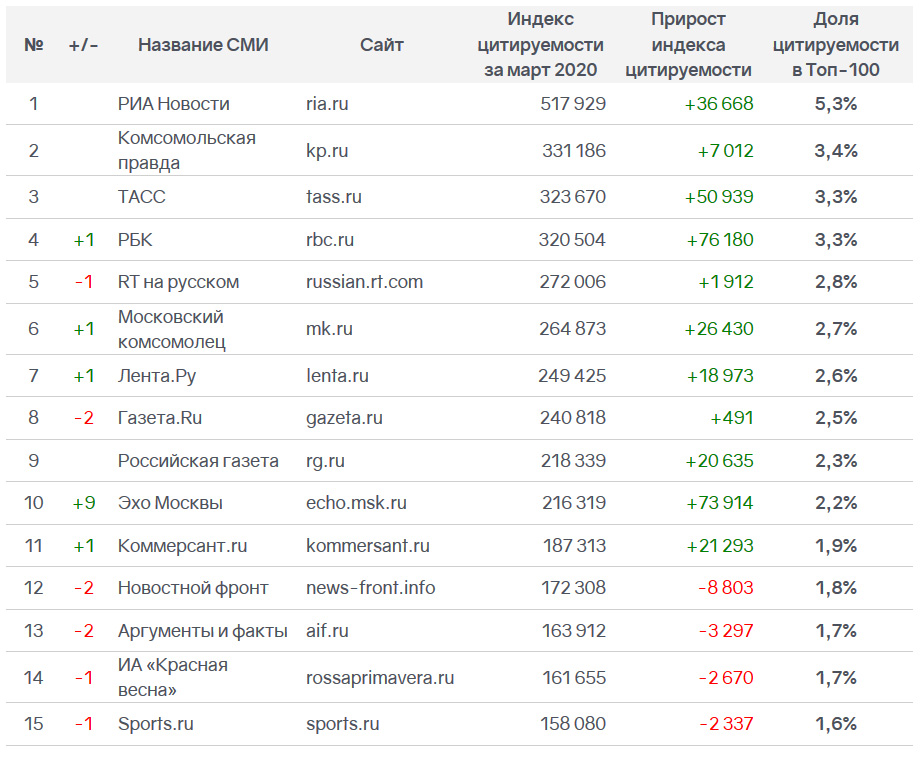Select the 'РБК' media name

click(x=135, y=240)
